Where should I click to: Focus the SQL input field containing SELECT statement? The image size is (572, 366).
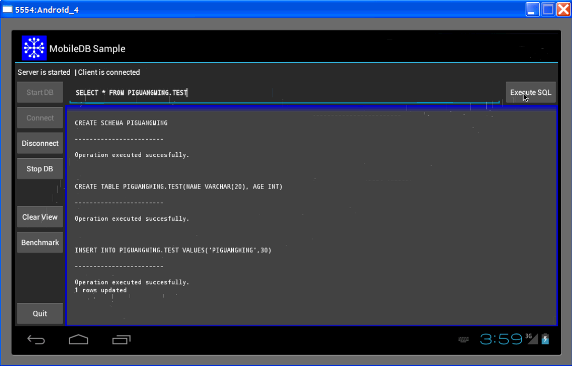285,93
